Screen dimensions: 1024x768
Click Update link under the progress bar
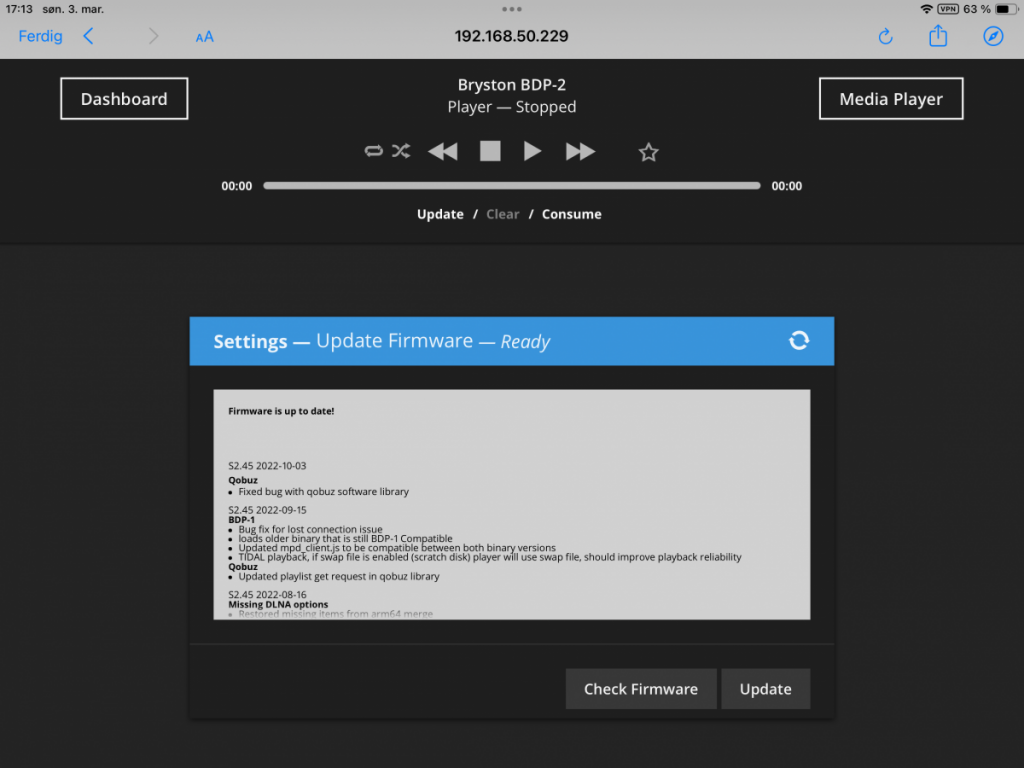point(440,214)
